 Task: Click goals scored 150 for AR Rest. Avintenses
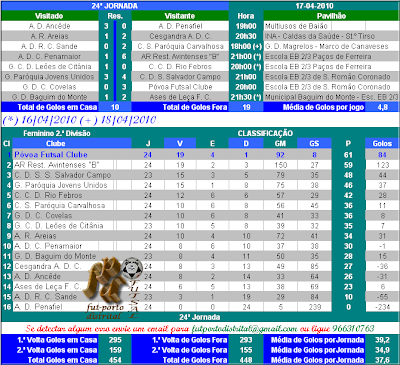click(x=281, y=165)
